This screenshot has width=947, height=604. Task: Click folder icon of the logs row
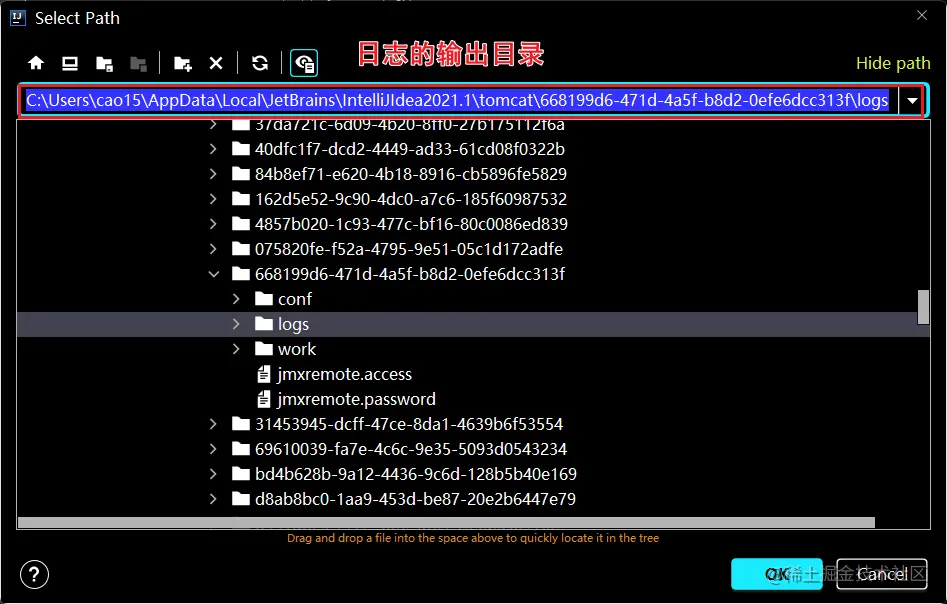[x=264, y=324]
